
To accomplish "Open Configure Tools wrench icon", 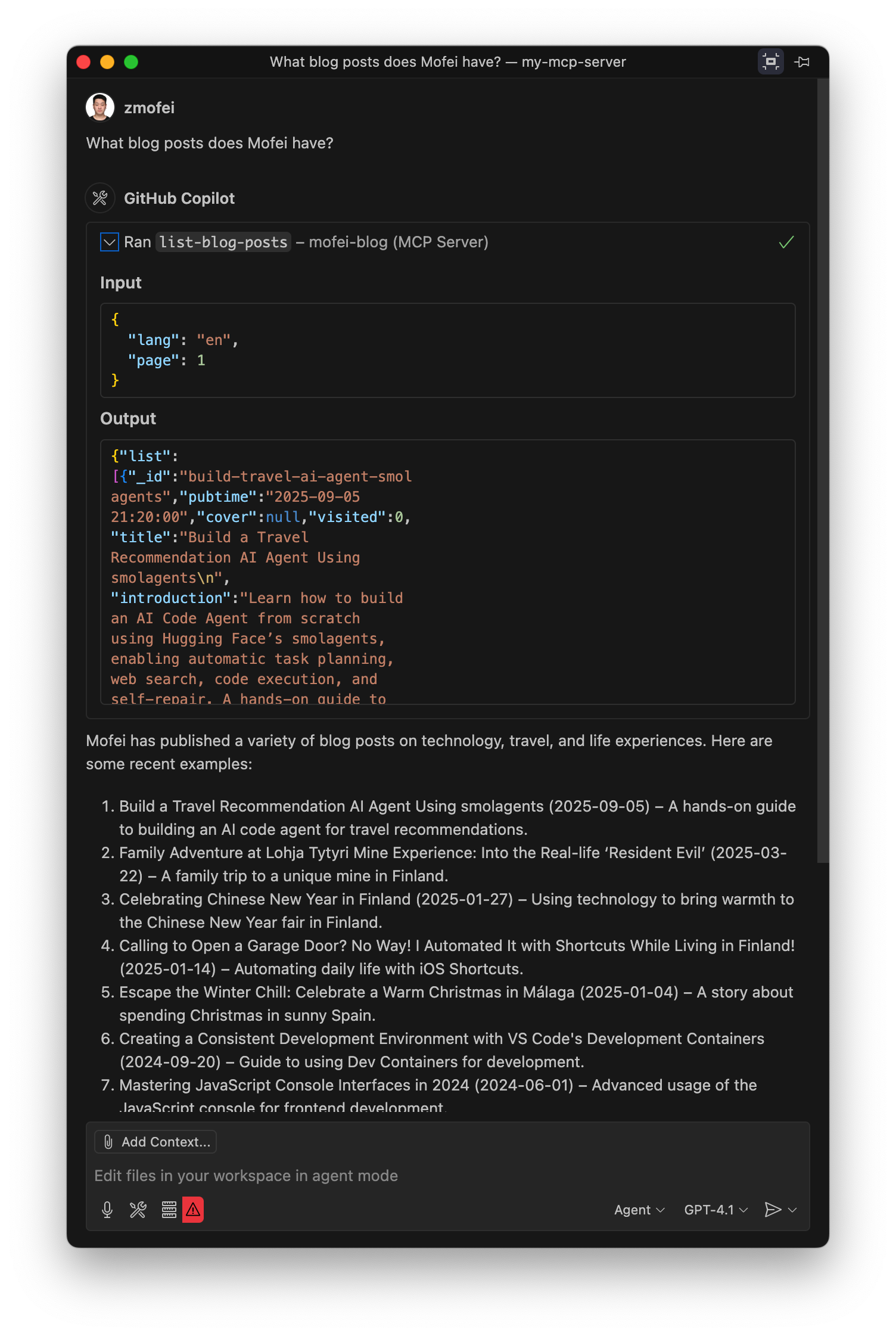I will click(138, 1210).
